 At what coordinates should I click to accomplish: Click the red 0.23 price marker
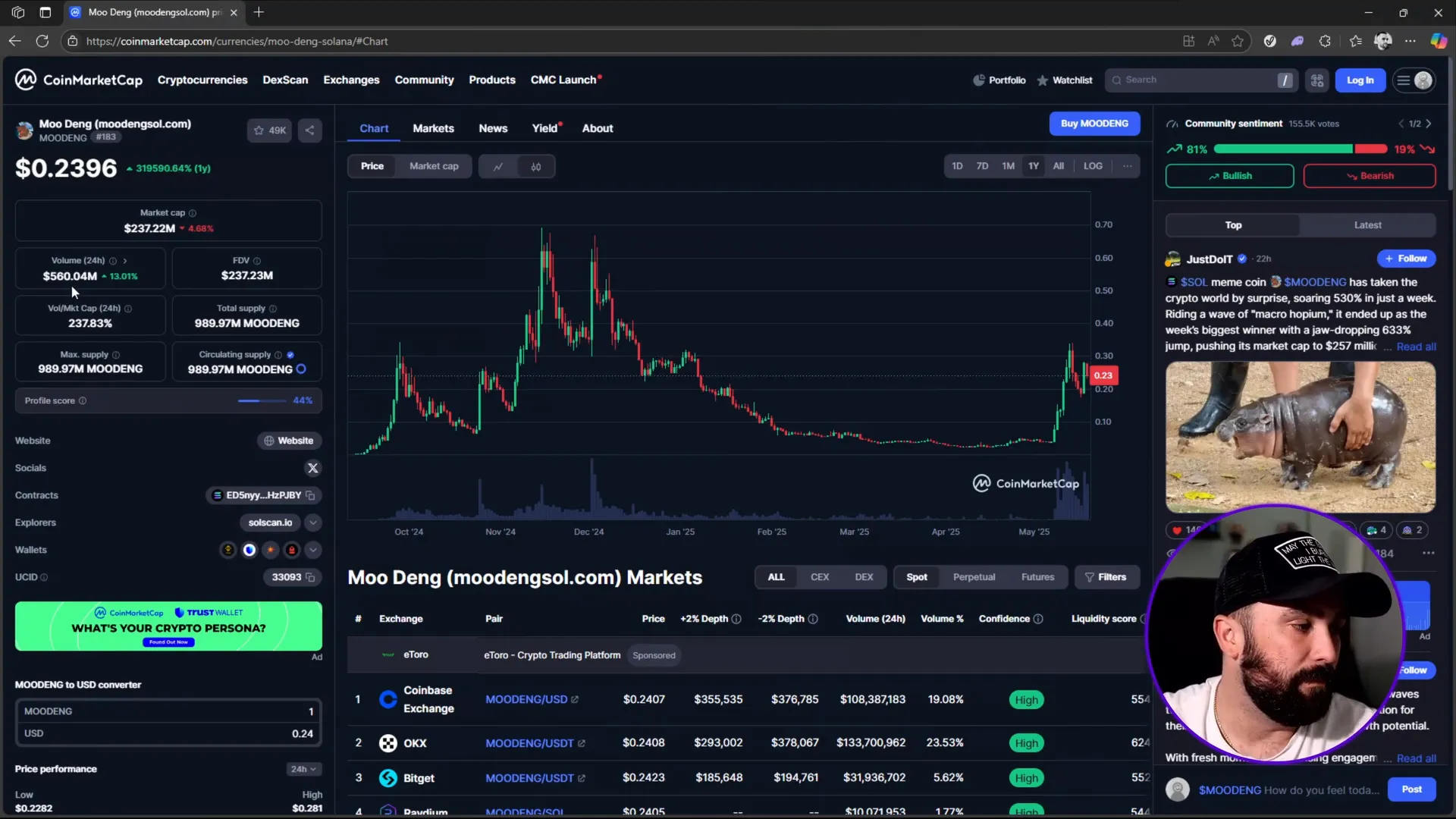(1103, 375)
